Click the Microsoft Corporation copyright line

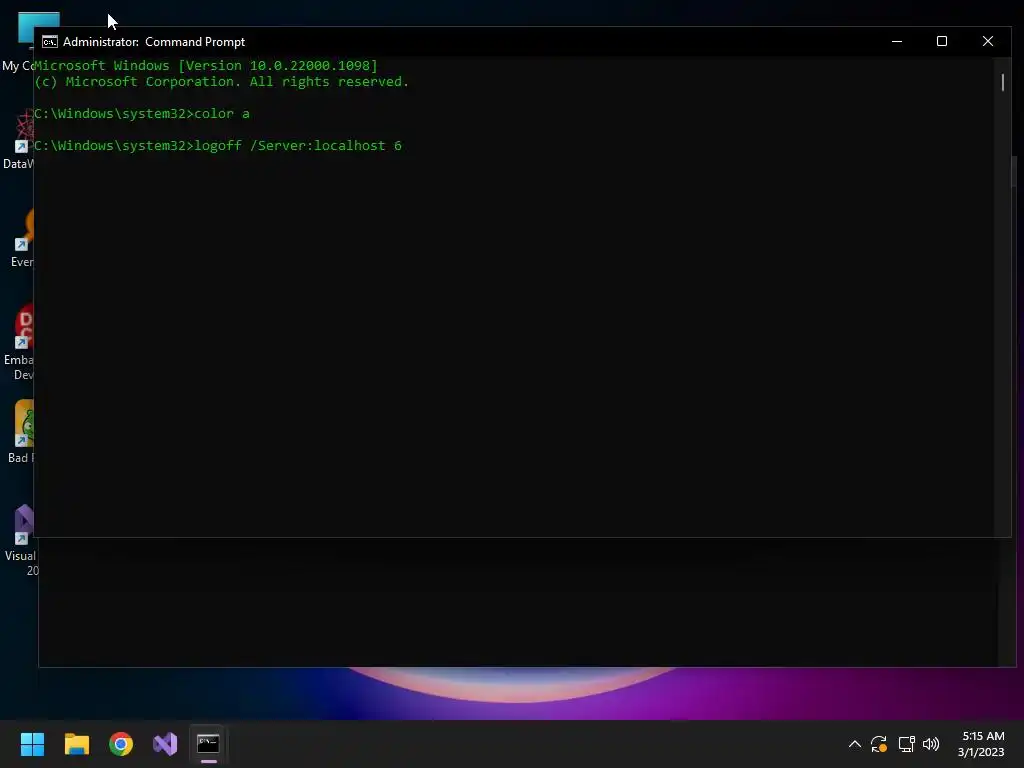coord(221,82)
